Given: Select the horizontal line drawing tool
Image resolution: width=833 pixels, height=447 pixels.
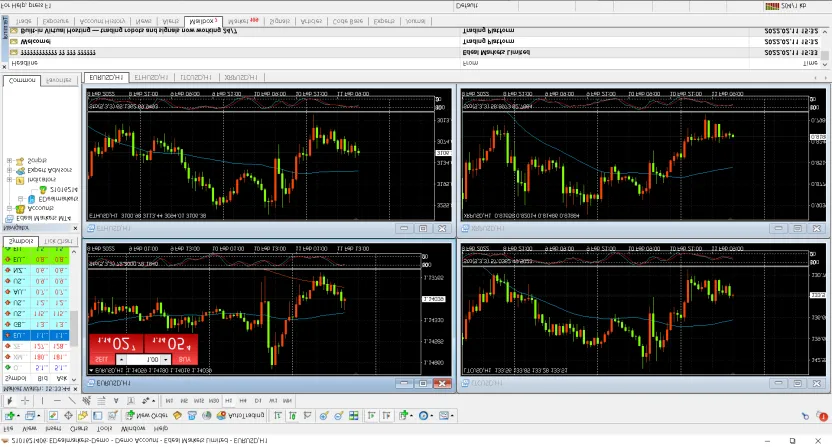Looking at the screenshot, I should [x=57, y=401].
